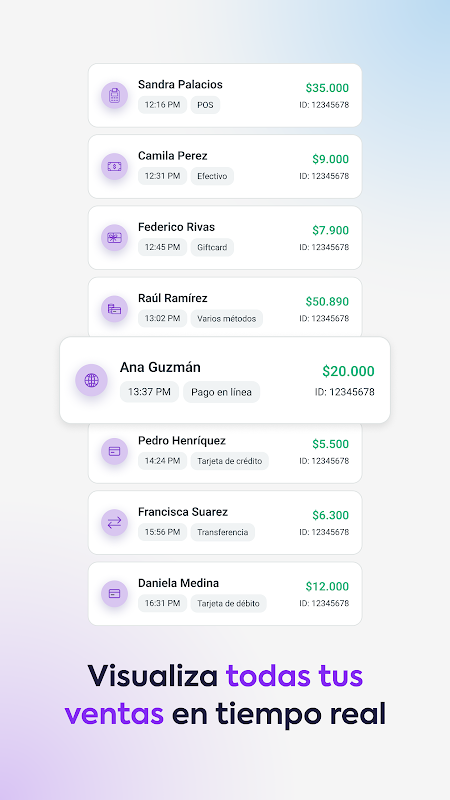This screenshot has height=800, width=450.
Task: Click the Giftcard payment tag
Action: (212, 247)
